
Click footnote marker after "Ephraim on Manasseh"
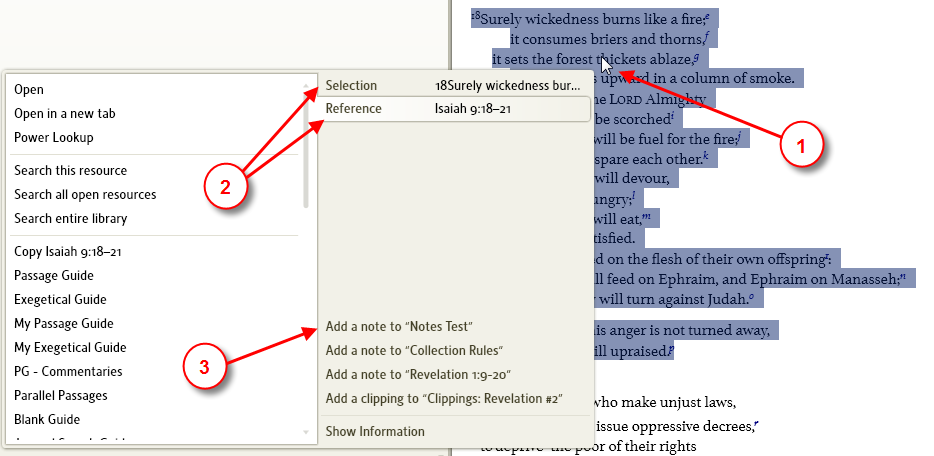[x=903, y=276]
